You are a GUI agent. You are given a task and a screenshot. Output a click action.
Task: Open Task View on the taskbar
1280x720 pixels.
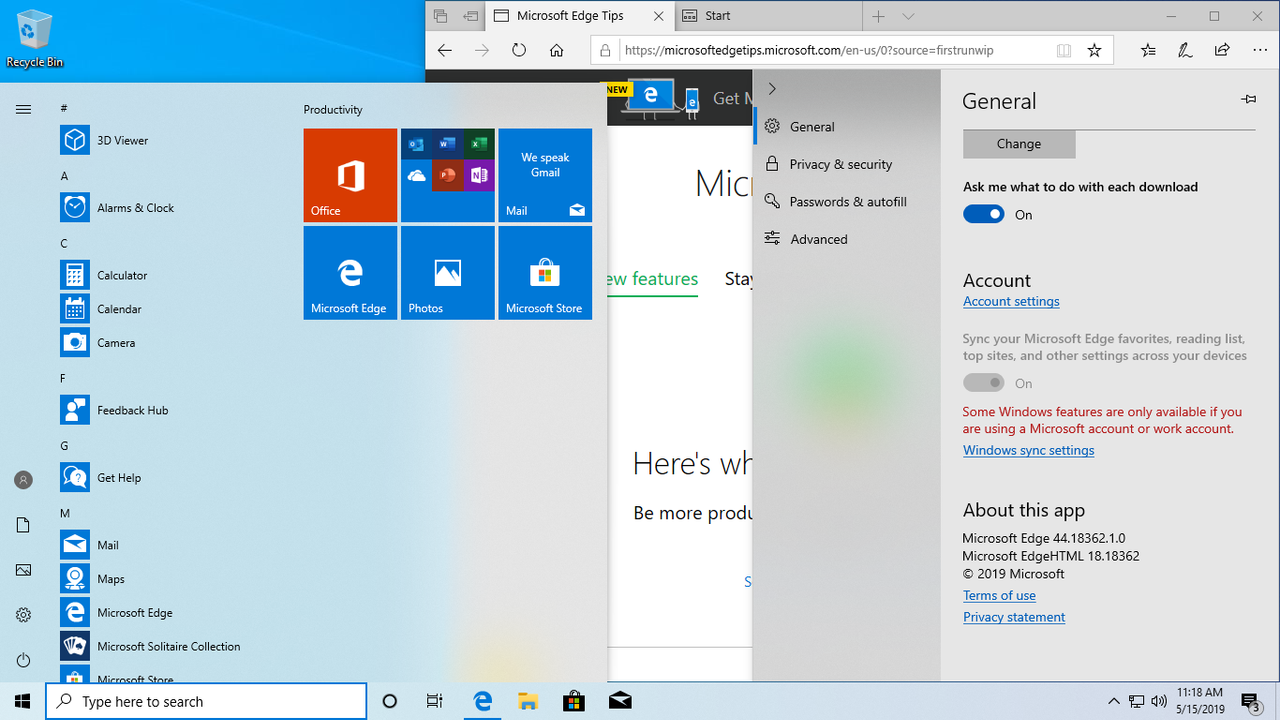tap(435, 701)
